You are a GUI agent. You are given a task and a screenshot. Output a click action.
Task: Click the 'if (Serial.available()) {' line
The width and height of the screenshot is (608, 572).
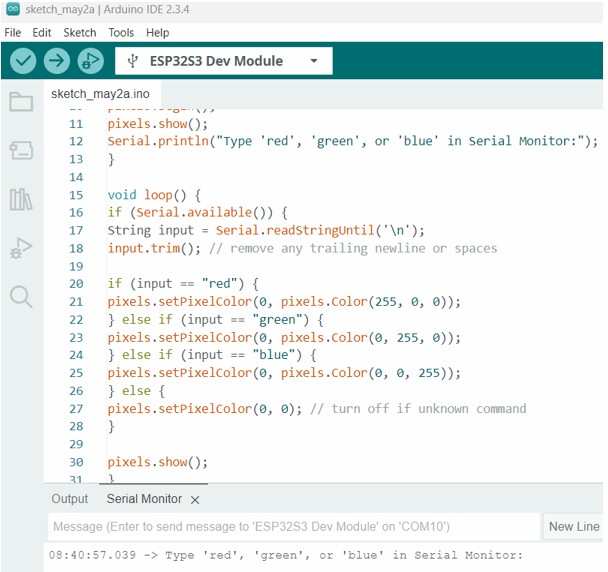pos(198,213)
